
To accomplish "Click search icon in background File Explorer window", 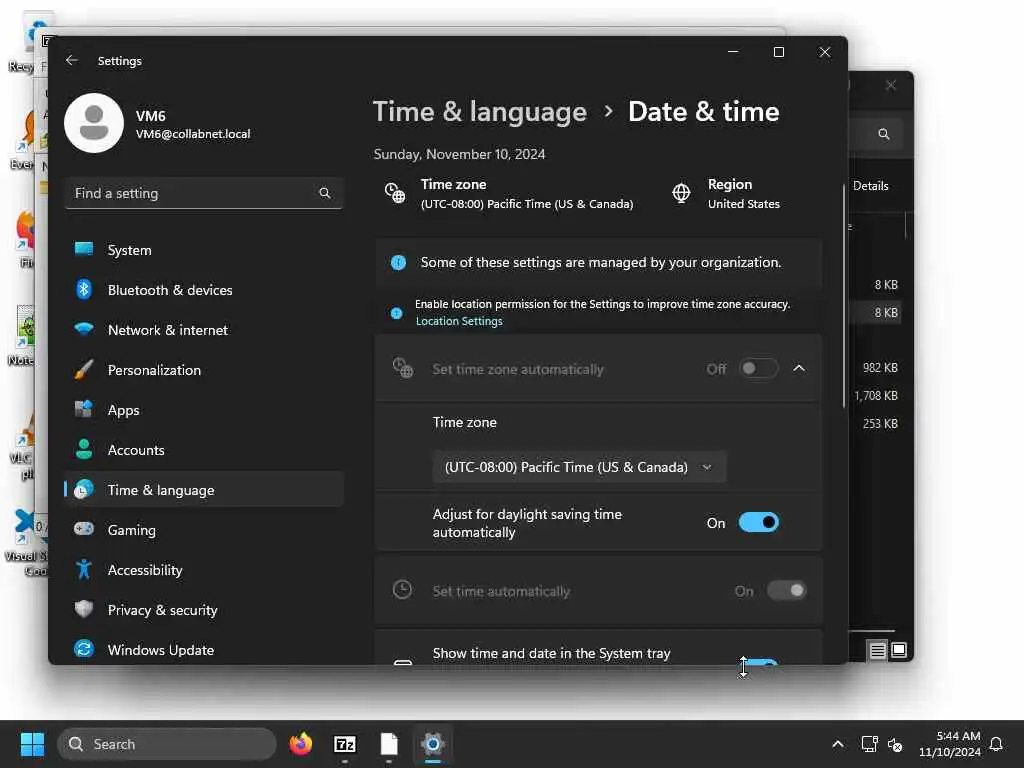I will [884, 134].
